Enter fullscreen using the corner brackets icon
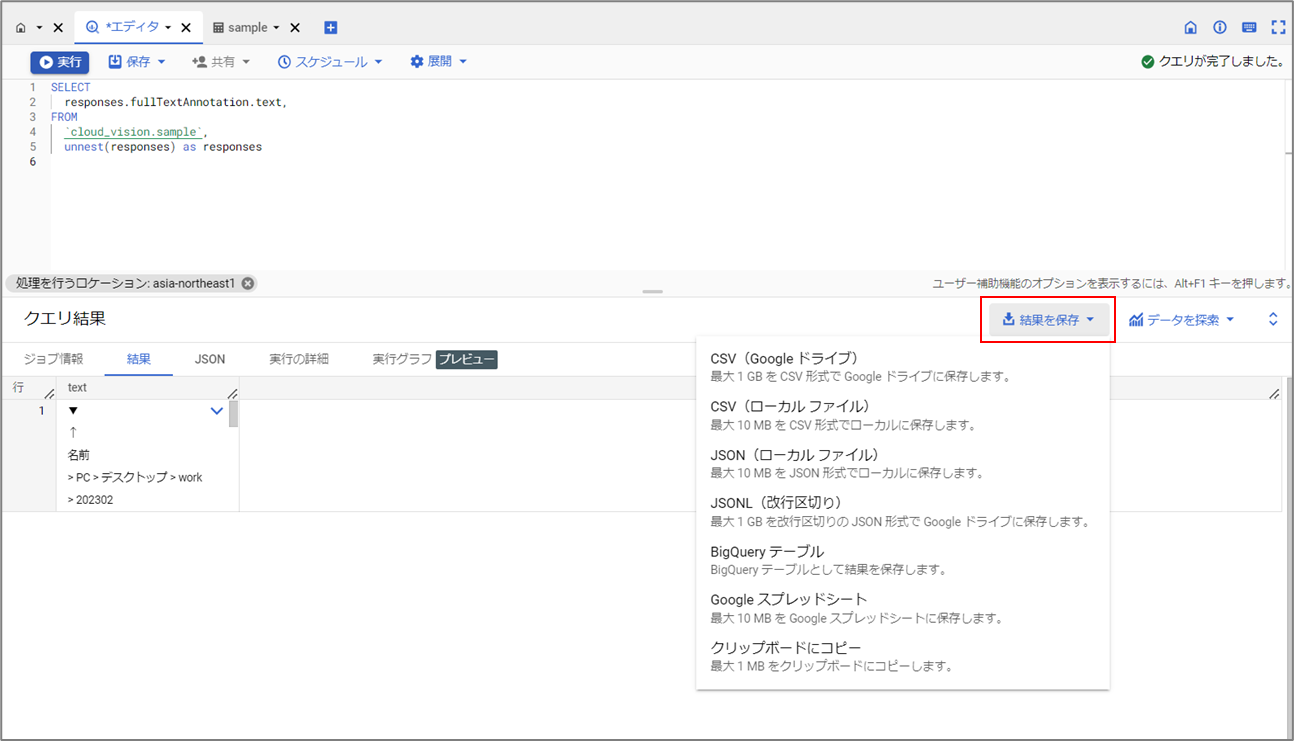The width and height of the screenshot is (1294, 741). coord(1278,27)
